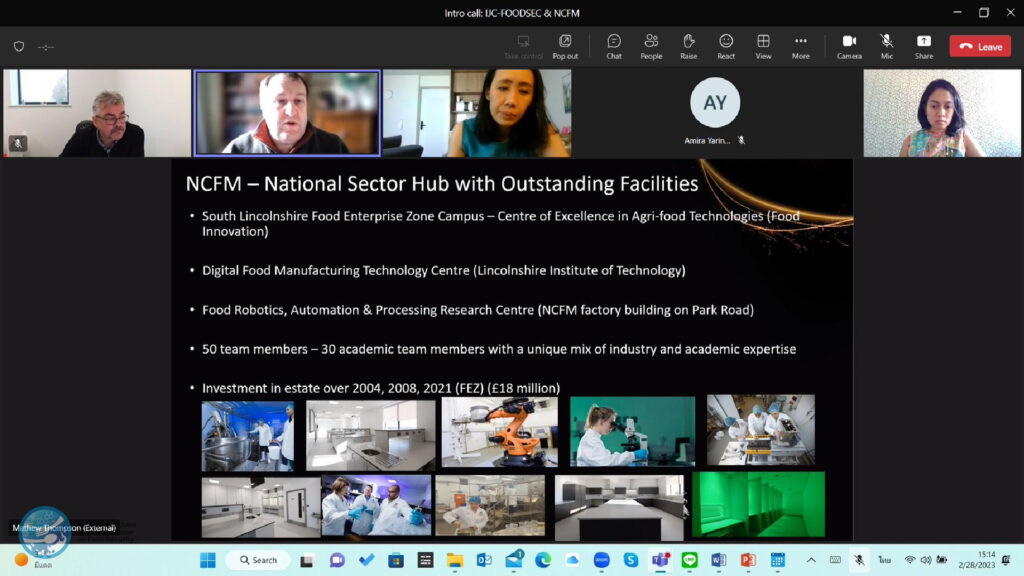Select the active speaker's highlighted video tile
Viewport: 1024px width, 576px height.
pos(287,113)
